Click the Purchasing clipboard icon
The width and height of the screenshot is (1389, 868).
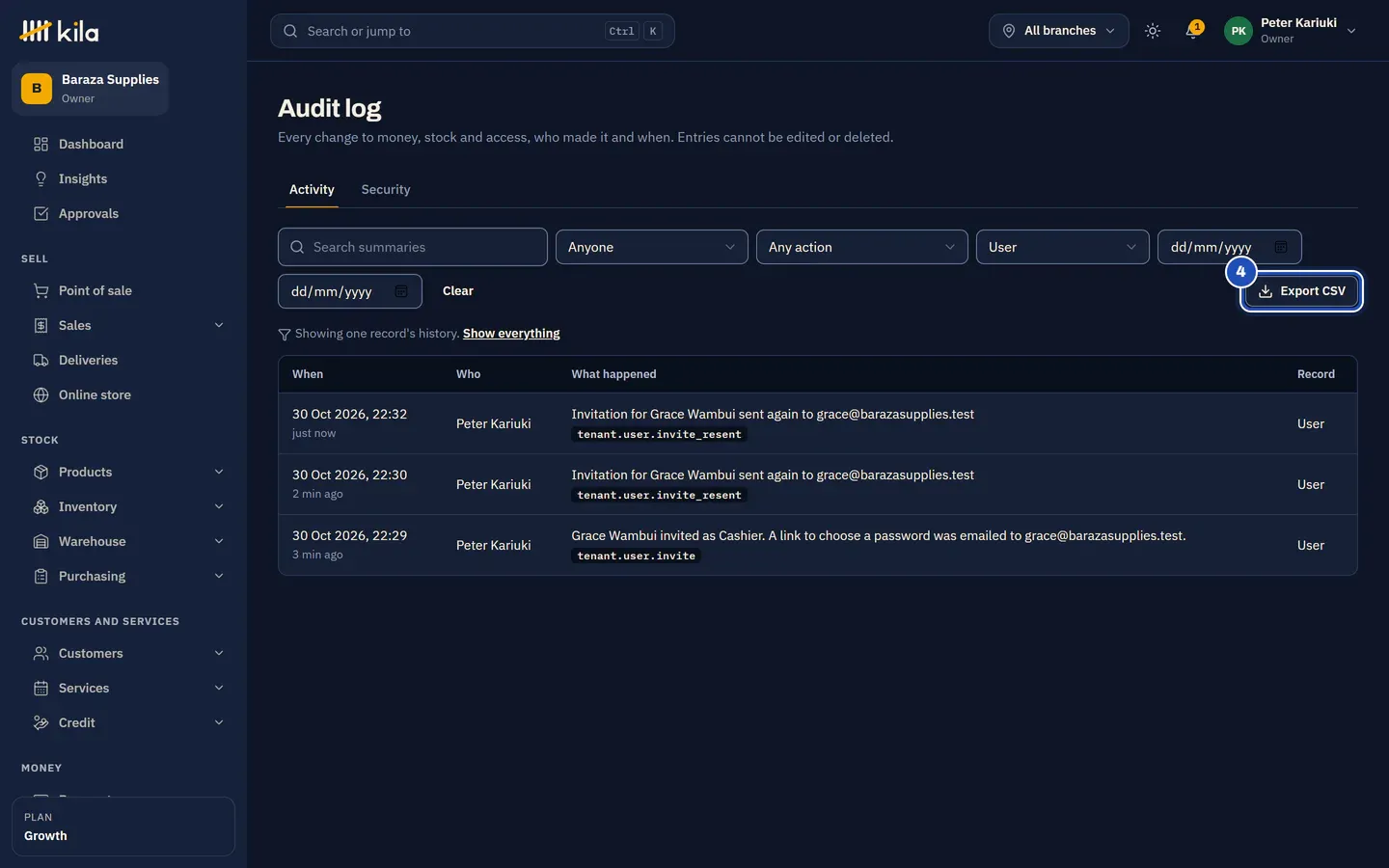tap(41, 577)
